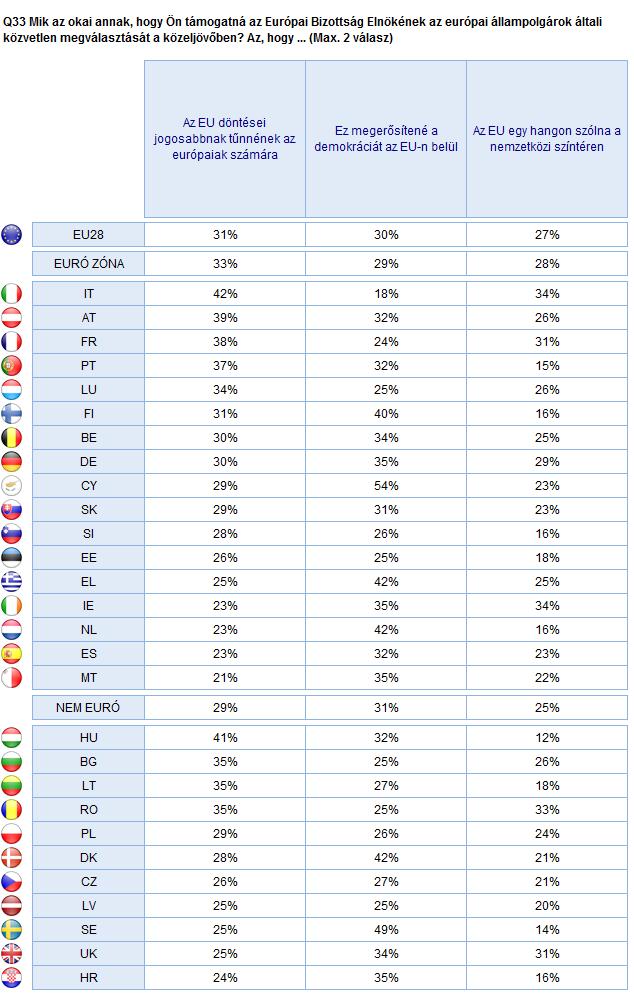Select the Greece flag icon
This screenshot has width=634, height=996.
pos(11,582)
